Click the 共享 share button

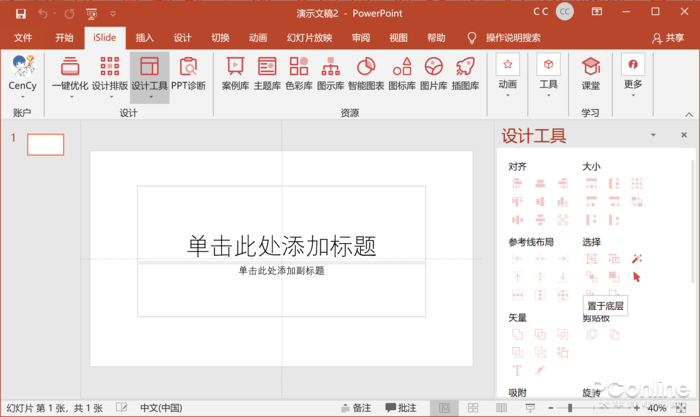(x=668, y=38)
